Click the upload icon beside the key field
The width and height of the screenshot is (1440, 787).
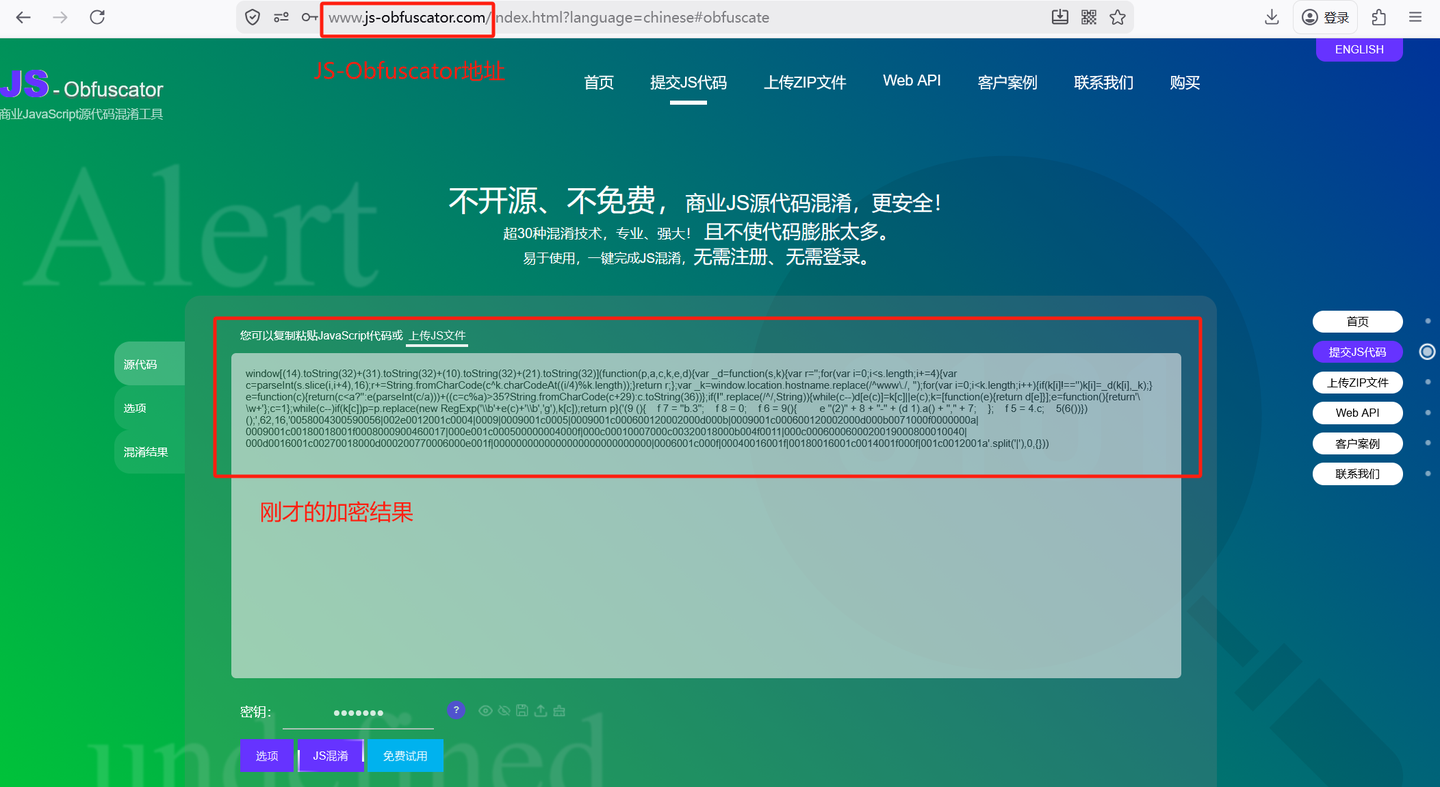541,711
